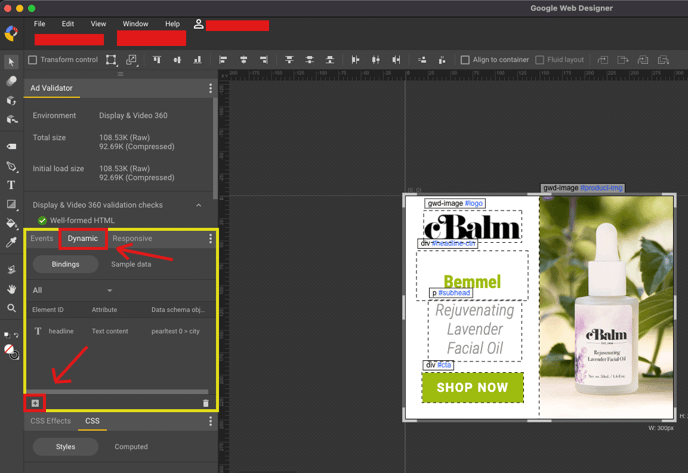Align selected elements to bottom edge
This screenshot has height=473, width=688.
pos(197,60)
